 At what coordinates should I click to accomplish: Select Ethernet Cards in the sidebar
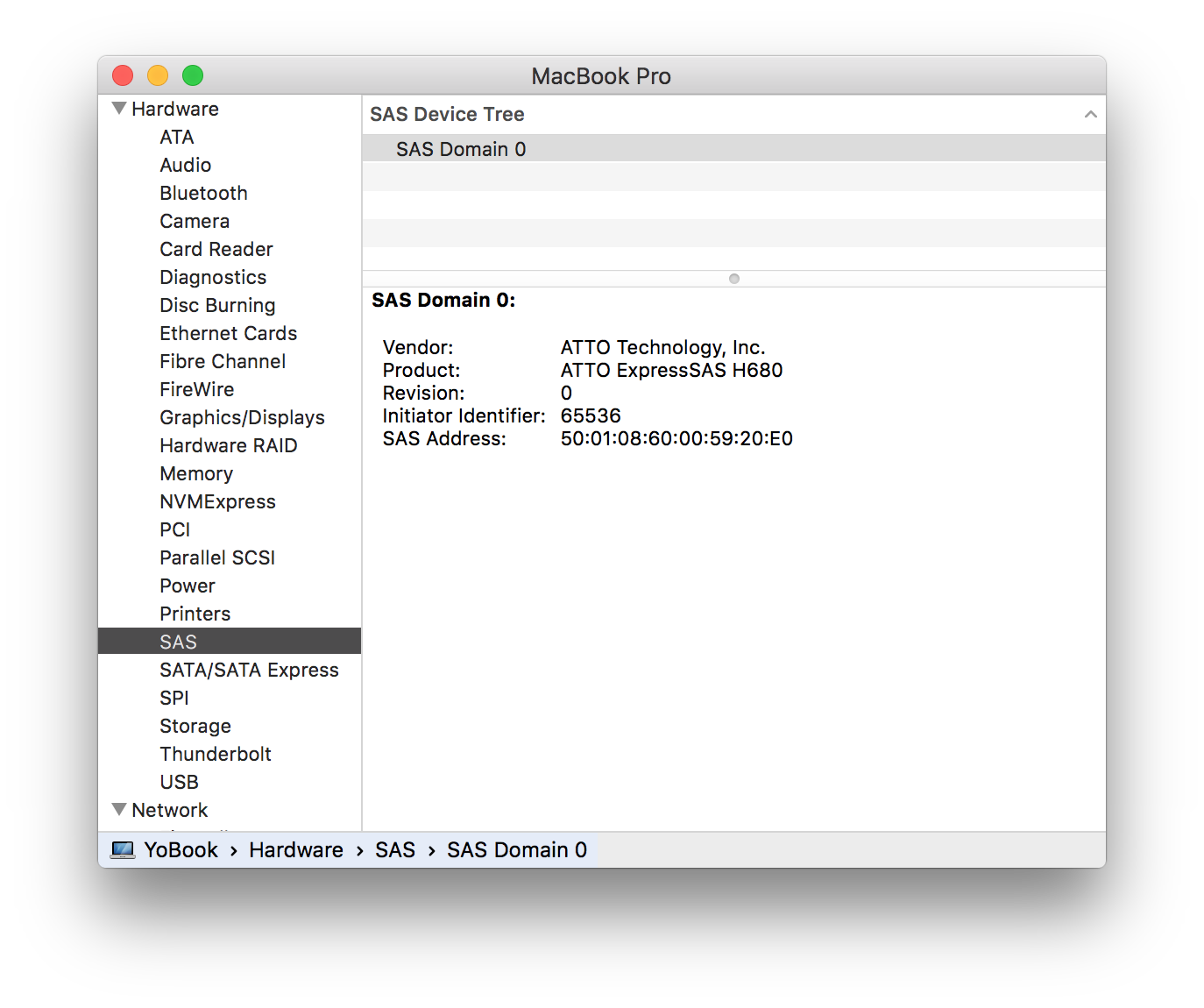click(x=229, y=334)
